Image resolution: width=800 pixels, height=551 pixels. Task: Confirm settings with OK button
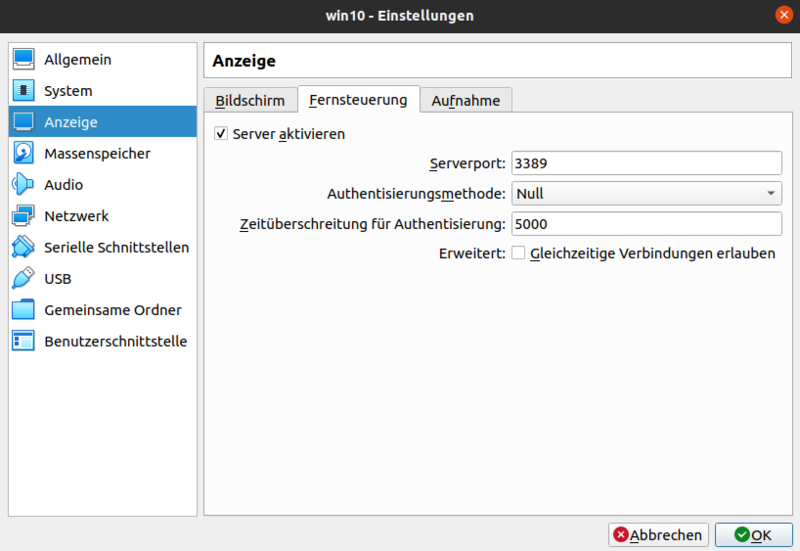tap(753, 535)
